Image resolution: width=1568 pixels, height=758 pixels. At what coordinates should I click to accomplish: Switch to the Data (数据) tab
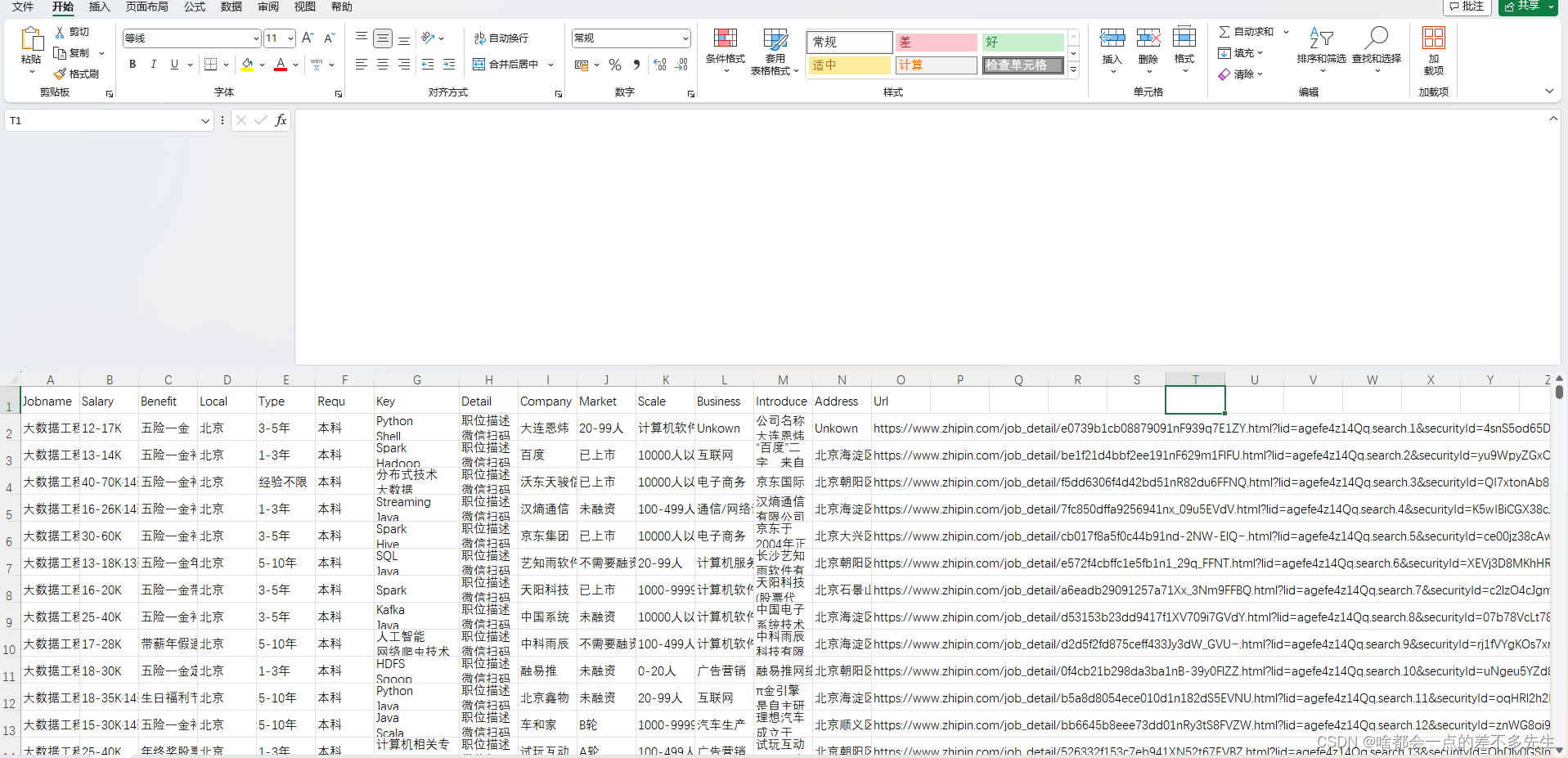pyautogui.click(x=231, y=7)
